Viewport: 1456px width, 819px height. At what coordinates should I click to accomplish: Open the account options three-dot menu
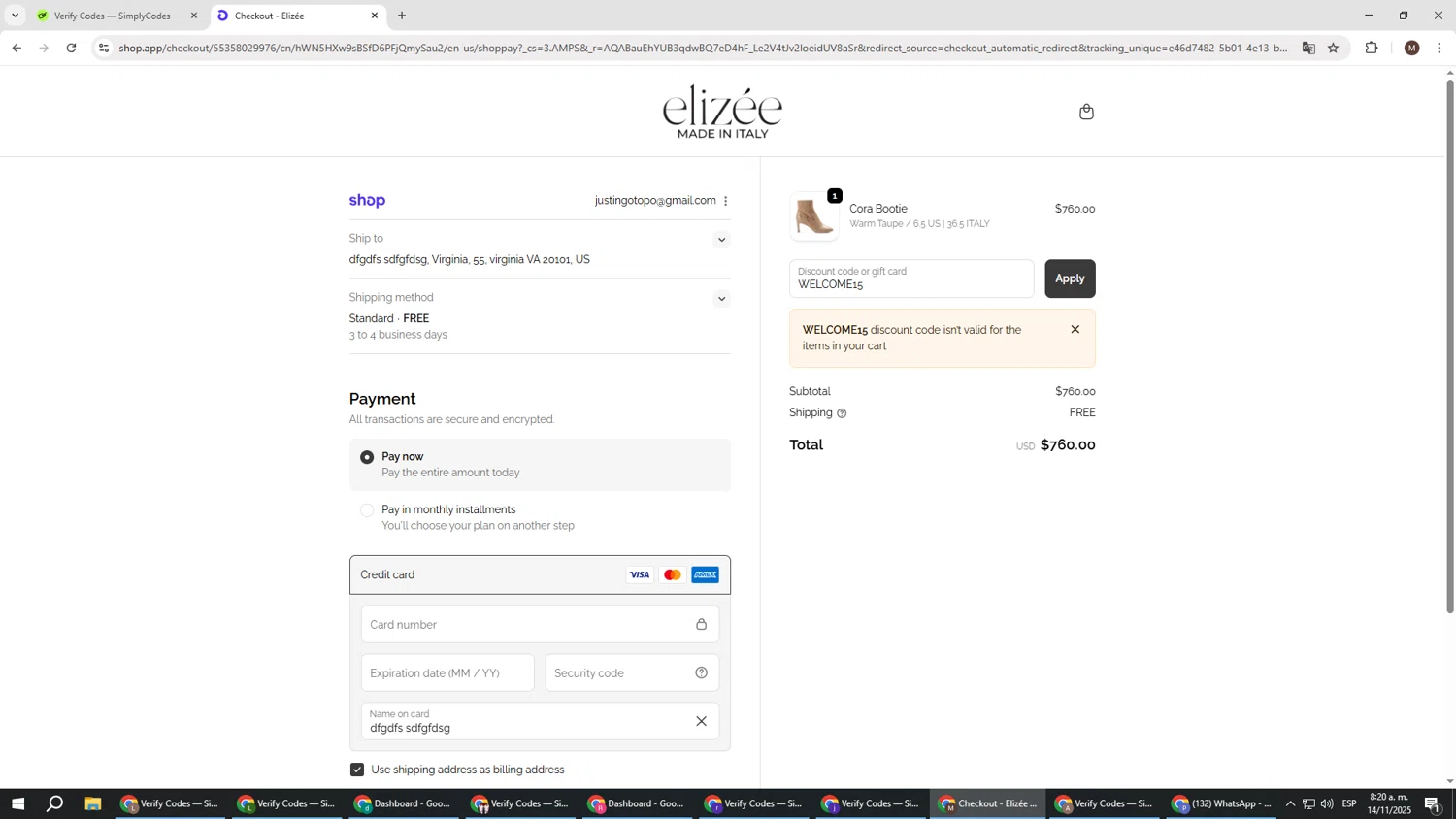(x=726, y=201)
